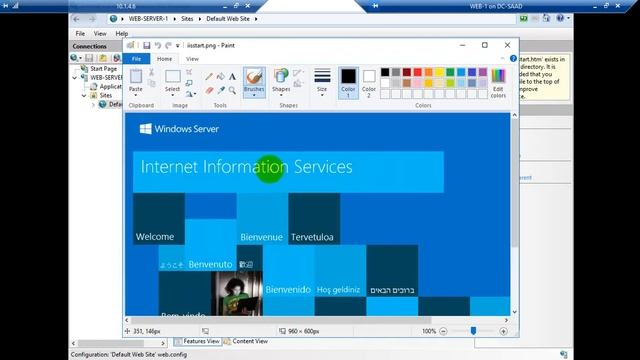Click the Paint zoom slider handle
The width and height of the screenshot is (640, 360).
pos(473,331)
